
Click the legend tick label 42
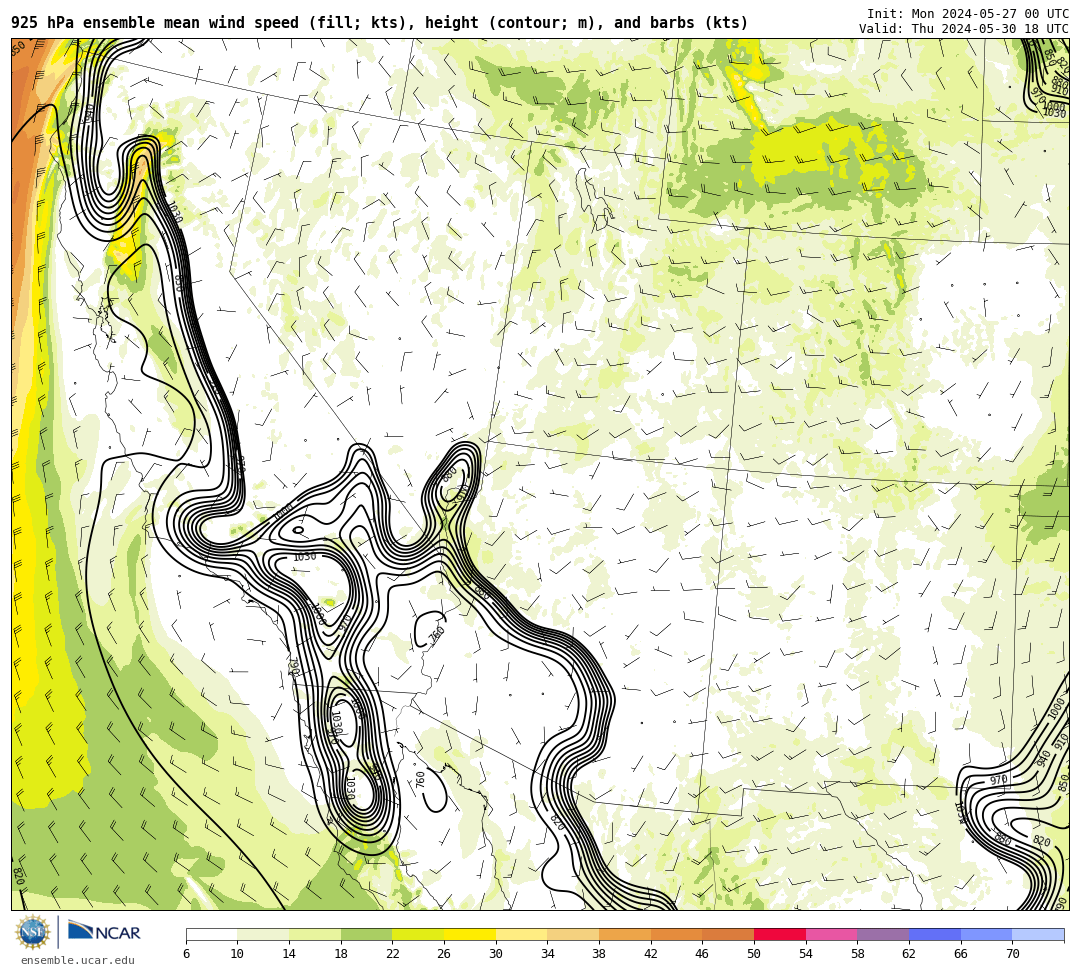[651, 954]
